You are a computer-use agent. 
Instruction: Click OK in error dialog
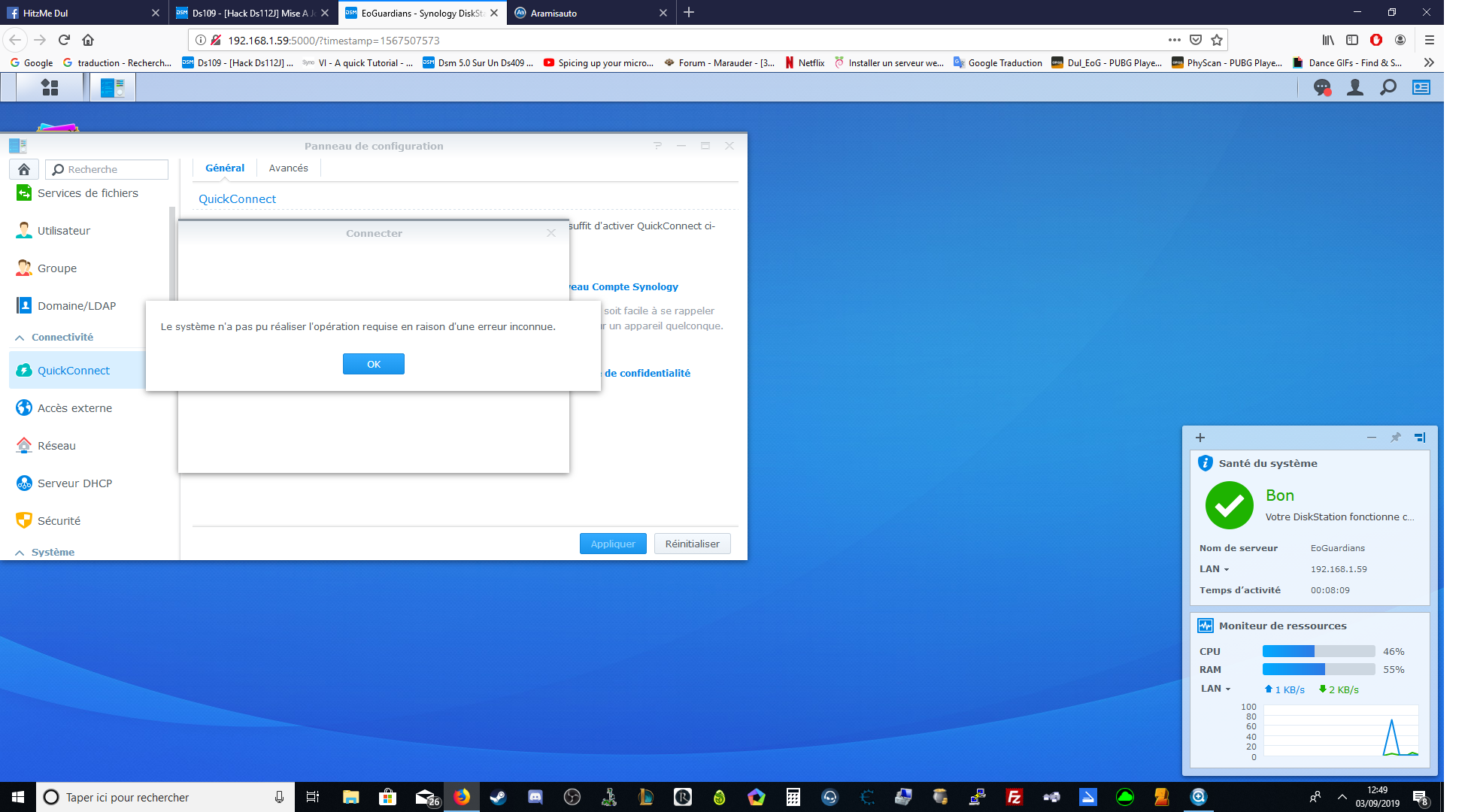[373, 364]
